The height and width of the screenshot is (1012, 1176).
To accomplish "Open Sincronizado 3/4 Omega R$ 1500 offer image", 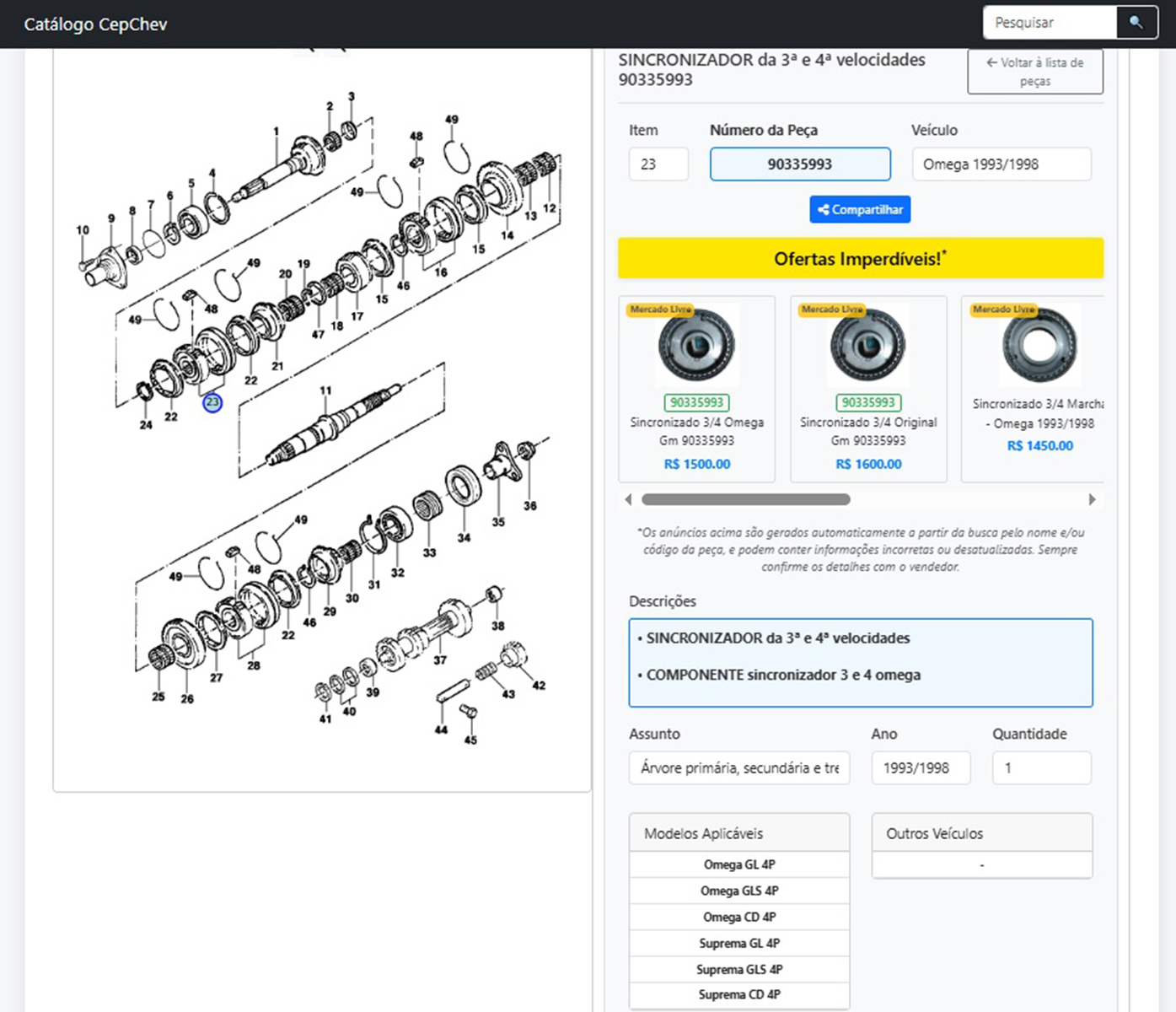I will coord(696,346).
